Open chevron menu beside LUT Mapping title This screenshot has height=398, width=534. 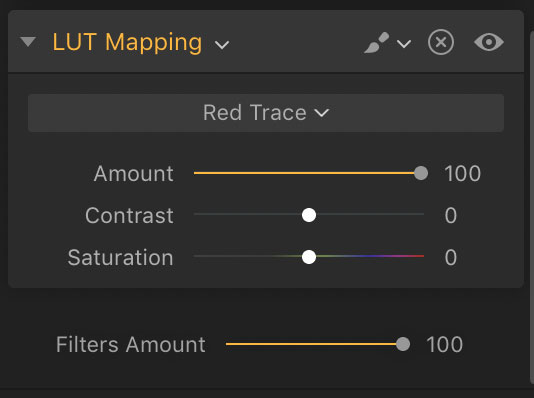click(222, 45)
